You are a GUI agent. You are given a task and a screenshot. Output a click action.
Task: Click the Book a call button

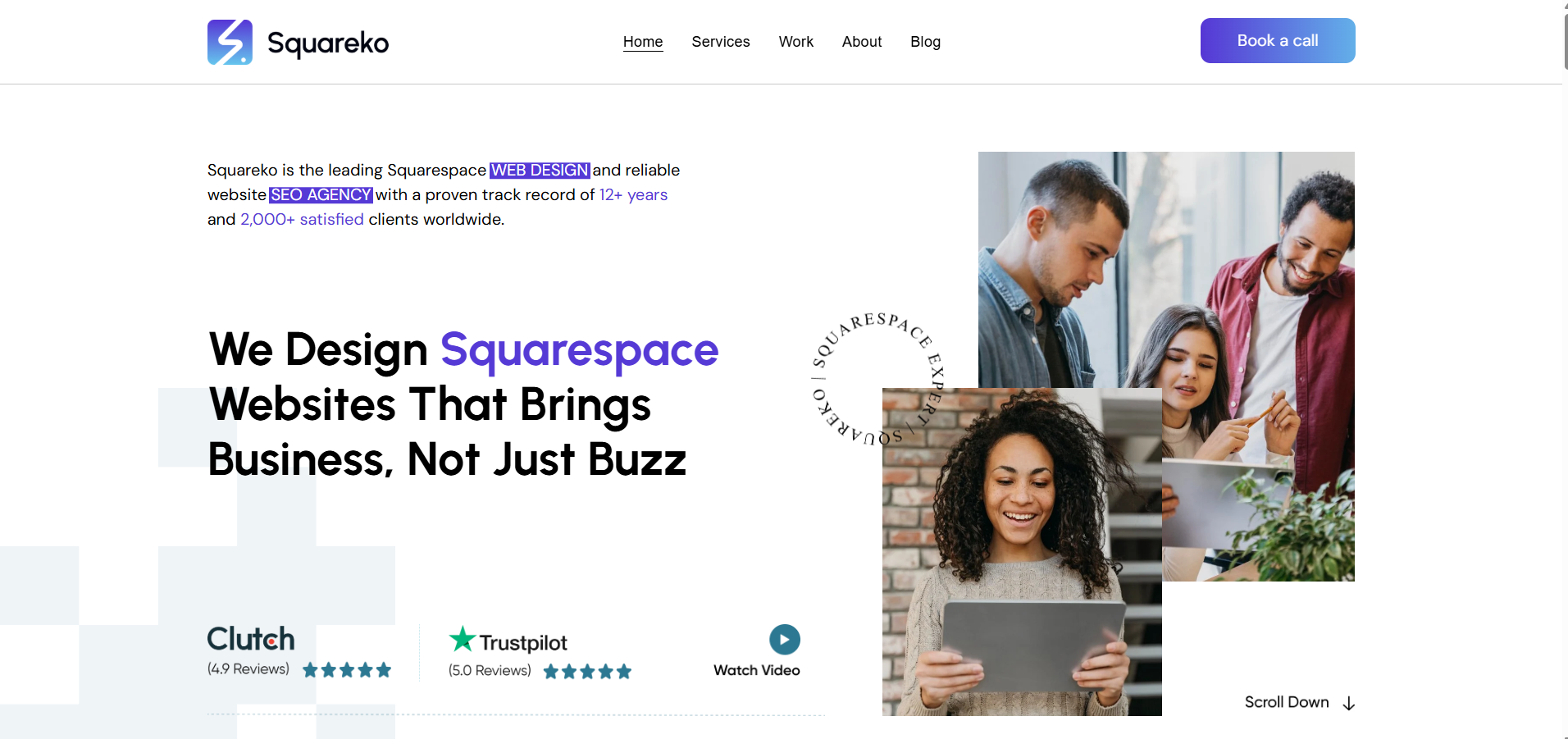[1278, 40]
